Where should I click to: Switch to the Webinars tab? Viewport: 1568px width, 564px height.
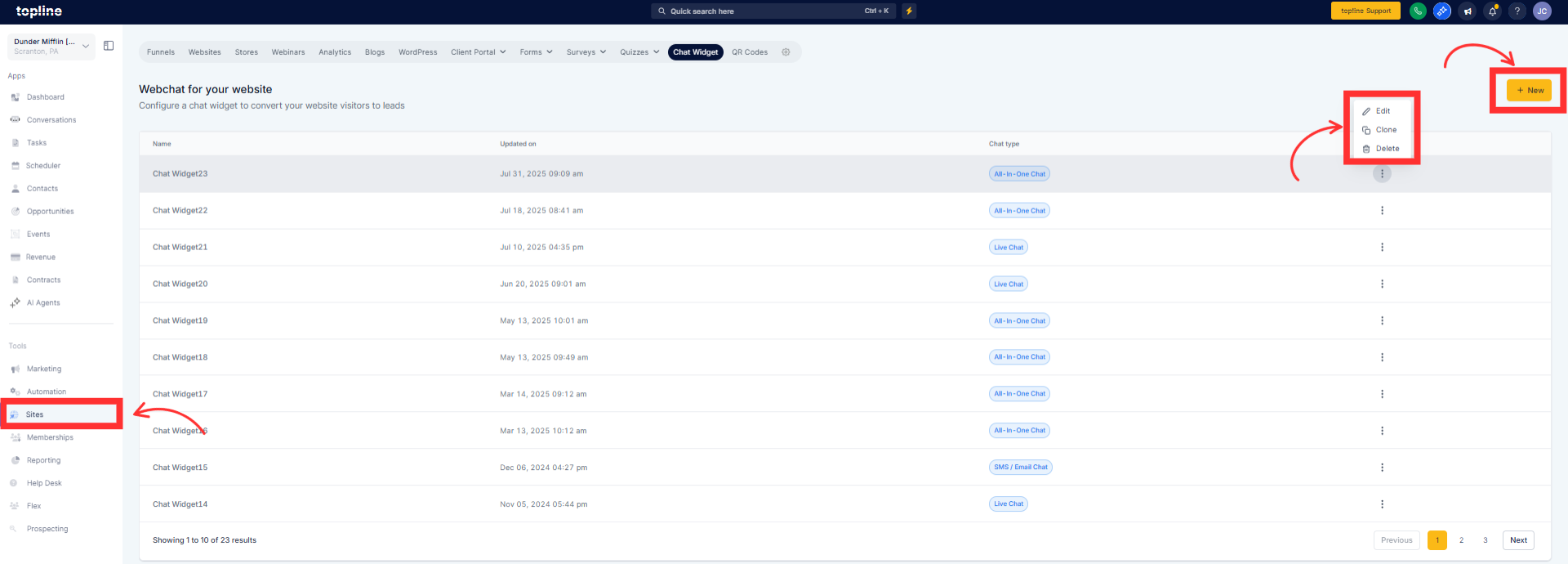[x=288, y=52]
